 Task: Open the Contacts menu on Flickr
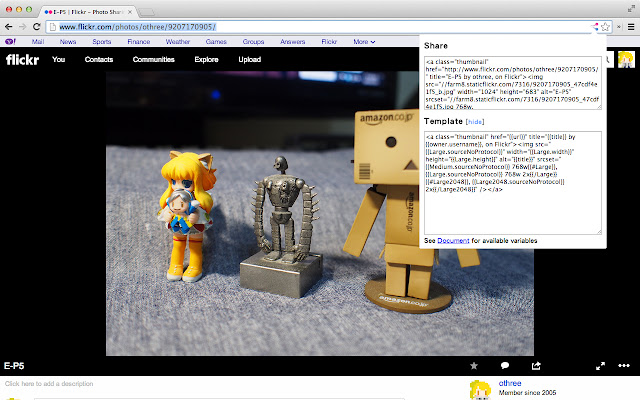99,60
